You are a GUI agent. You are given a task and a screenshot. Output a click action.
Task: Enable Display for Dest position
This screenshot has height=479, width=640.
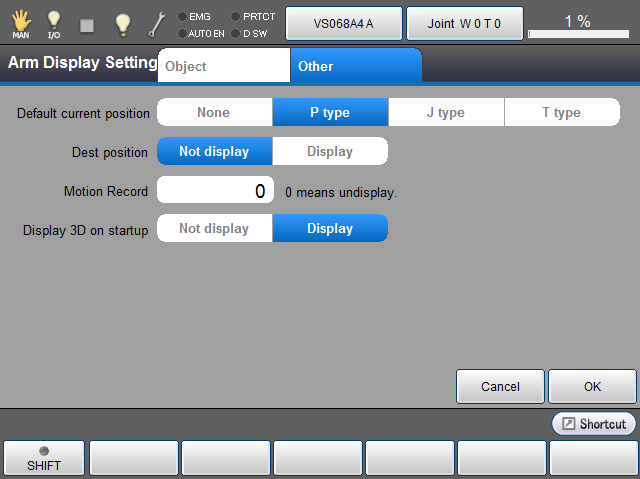click(x=330, y=152)
